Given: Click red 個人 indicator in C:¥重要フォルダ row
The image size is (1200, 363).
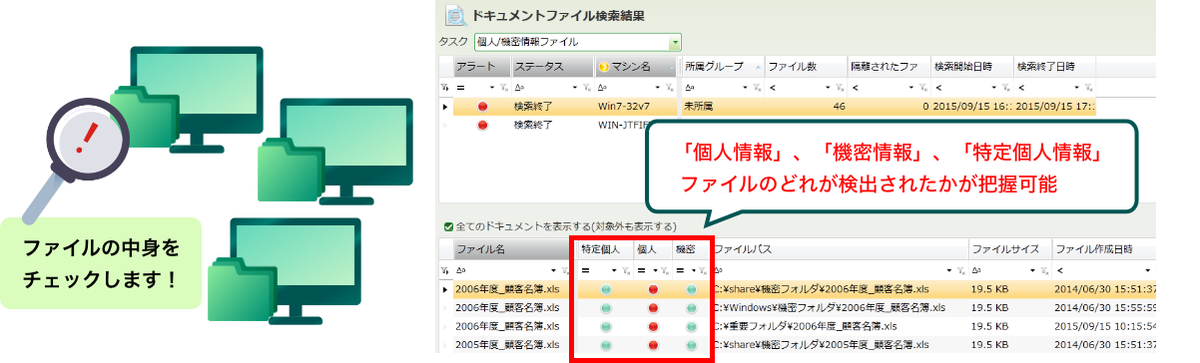Looking at the screenshot, I should tap(653, 327).
